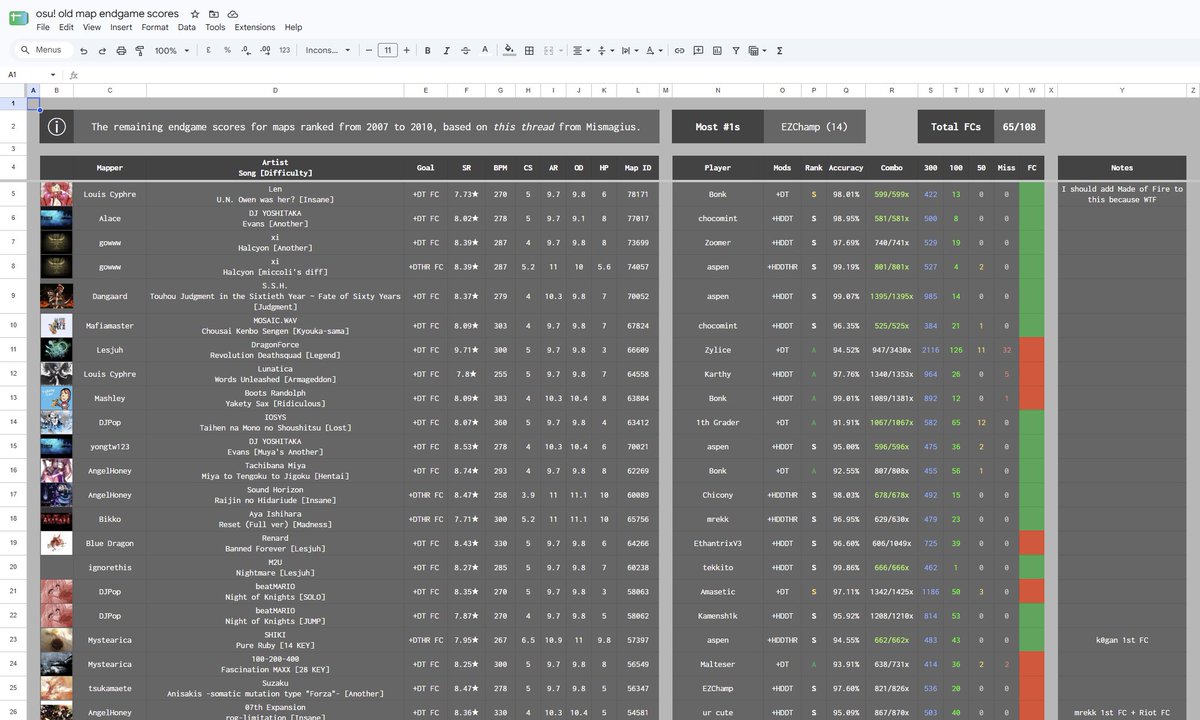Click the Revolution Deathsquad map thumbnail

[56, 350]
